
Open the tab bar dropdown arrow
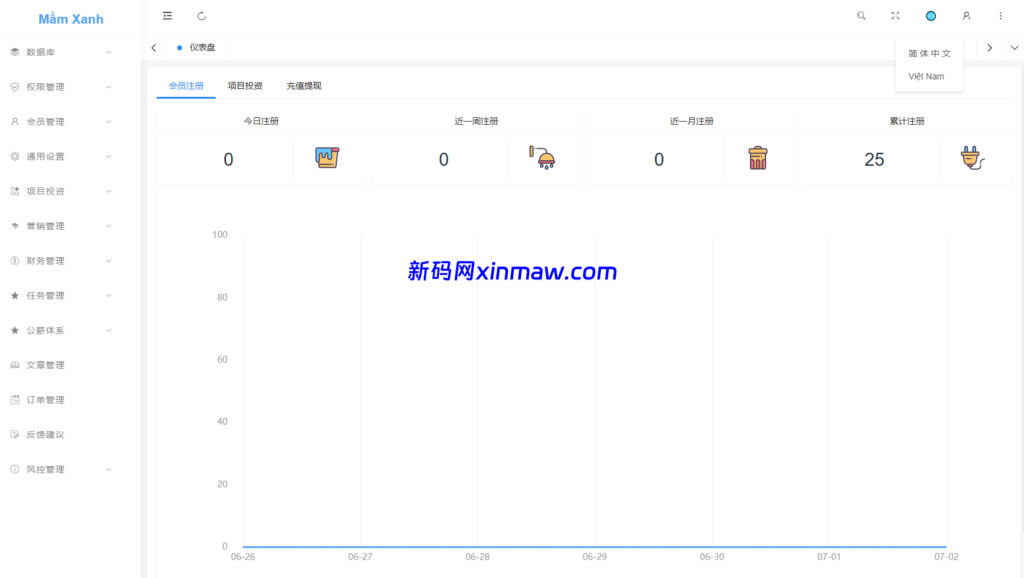pos(1014,48)
